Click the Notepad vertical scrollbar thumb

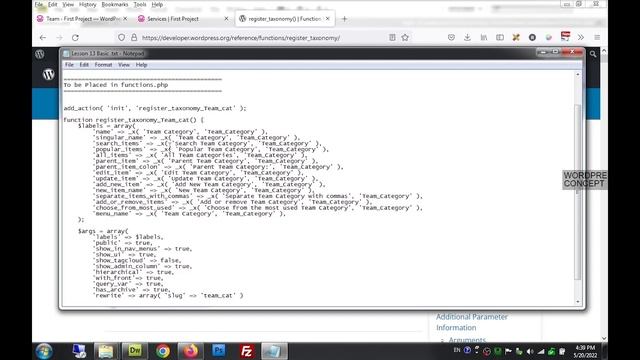click(578, 192)
